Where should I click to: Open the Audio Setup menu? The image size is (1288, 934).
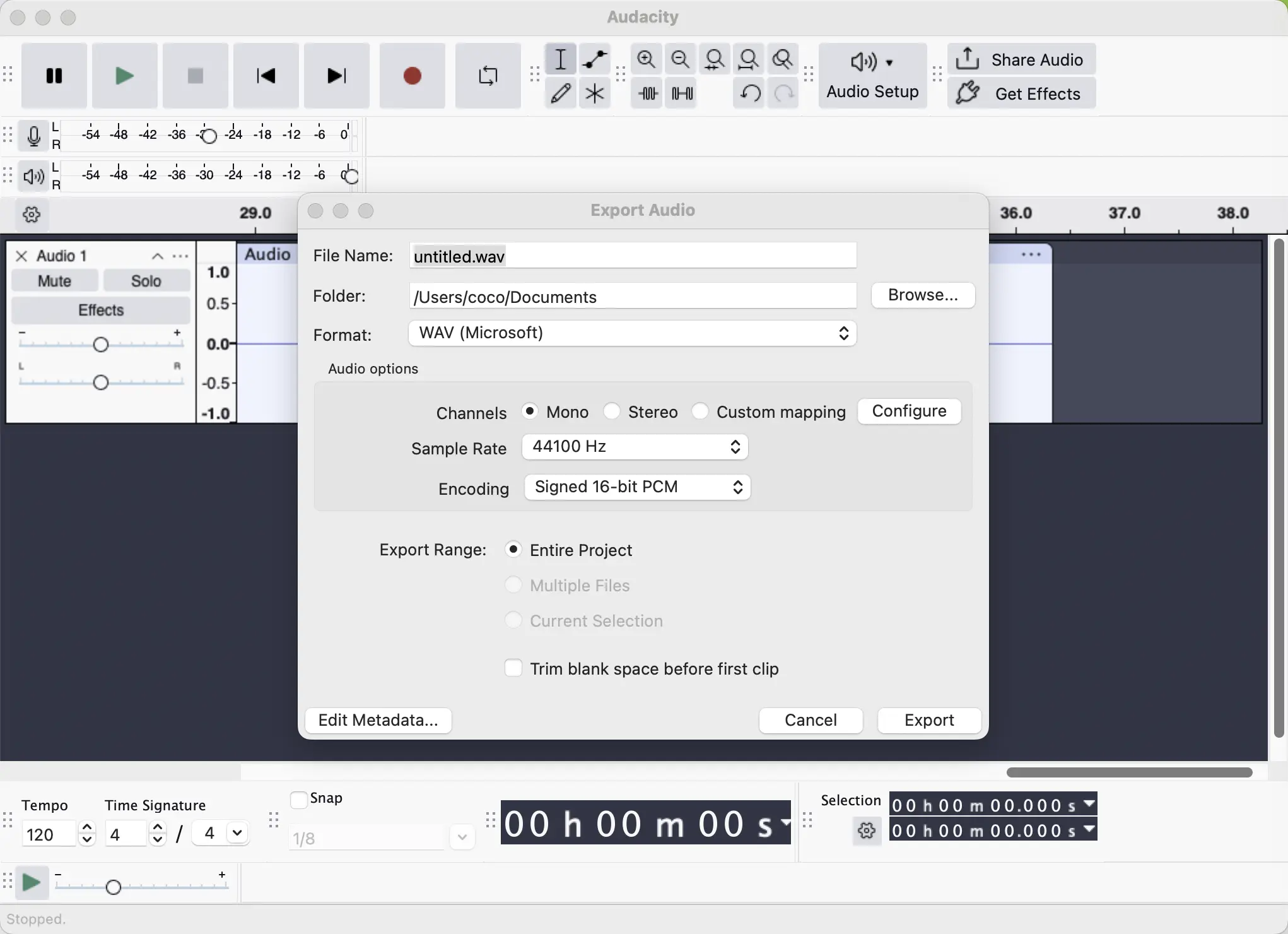point(872,76)
